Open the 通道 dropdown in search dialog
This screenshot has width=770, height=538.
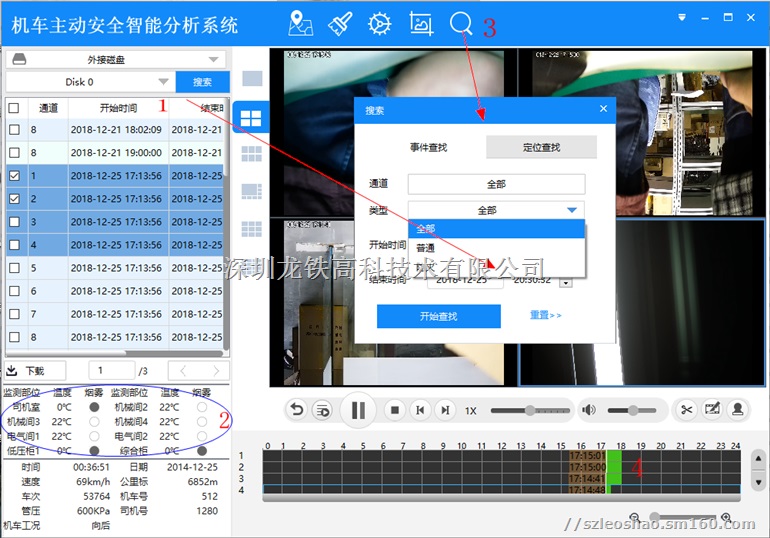pos(496,184)
